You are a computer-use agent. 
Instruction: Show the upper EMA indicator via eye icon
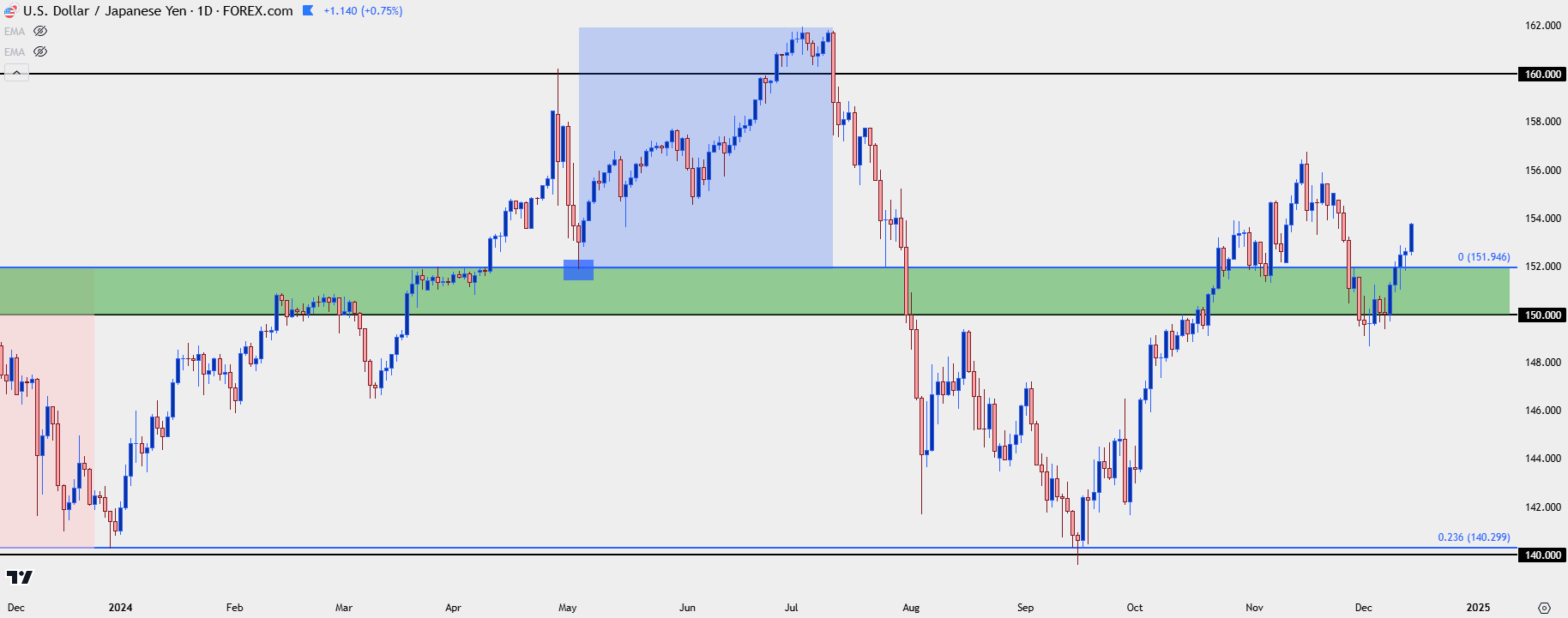click(40, 31)
